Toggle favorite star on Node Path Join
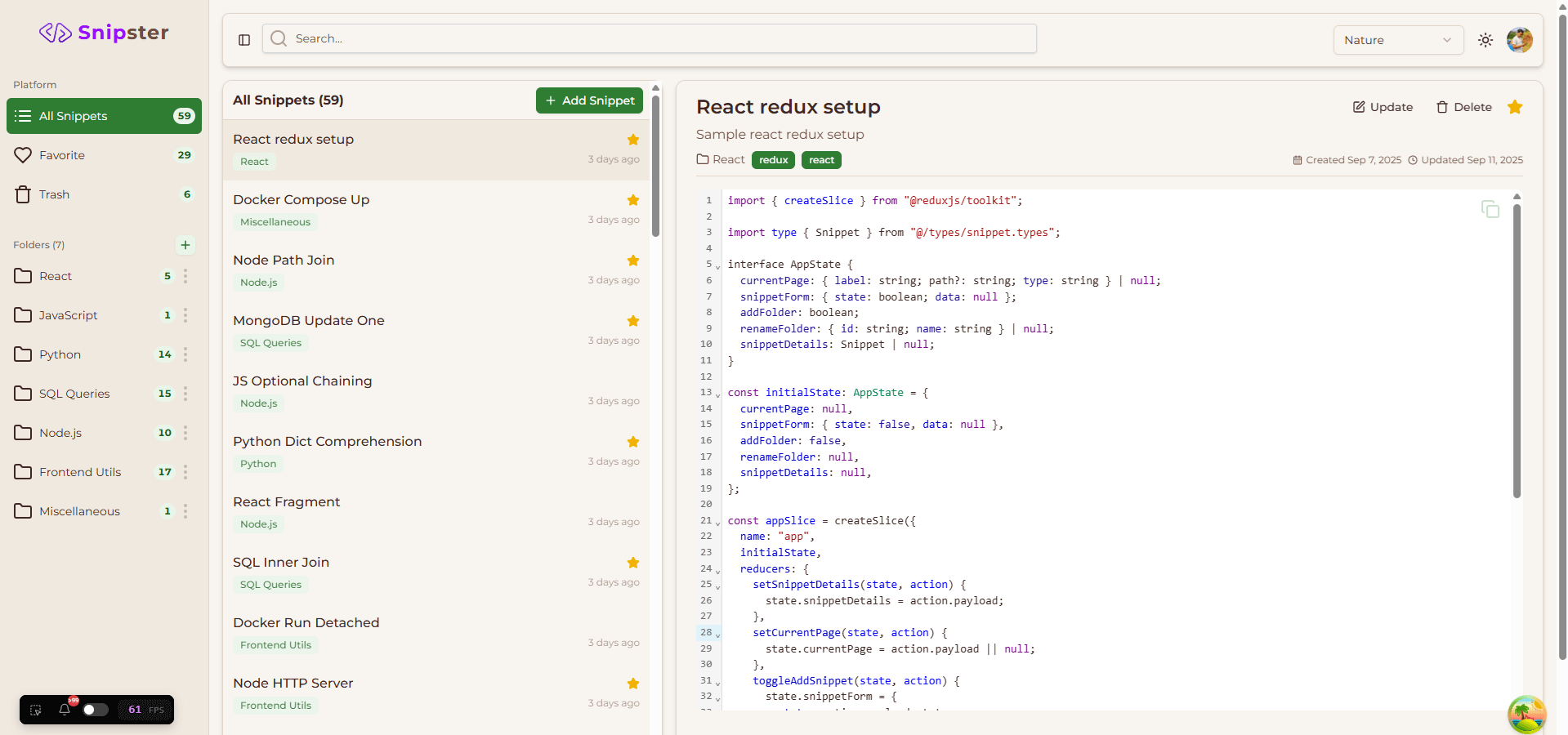The height and width of the screenshot is (735, 1568). click(633, 261)
